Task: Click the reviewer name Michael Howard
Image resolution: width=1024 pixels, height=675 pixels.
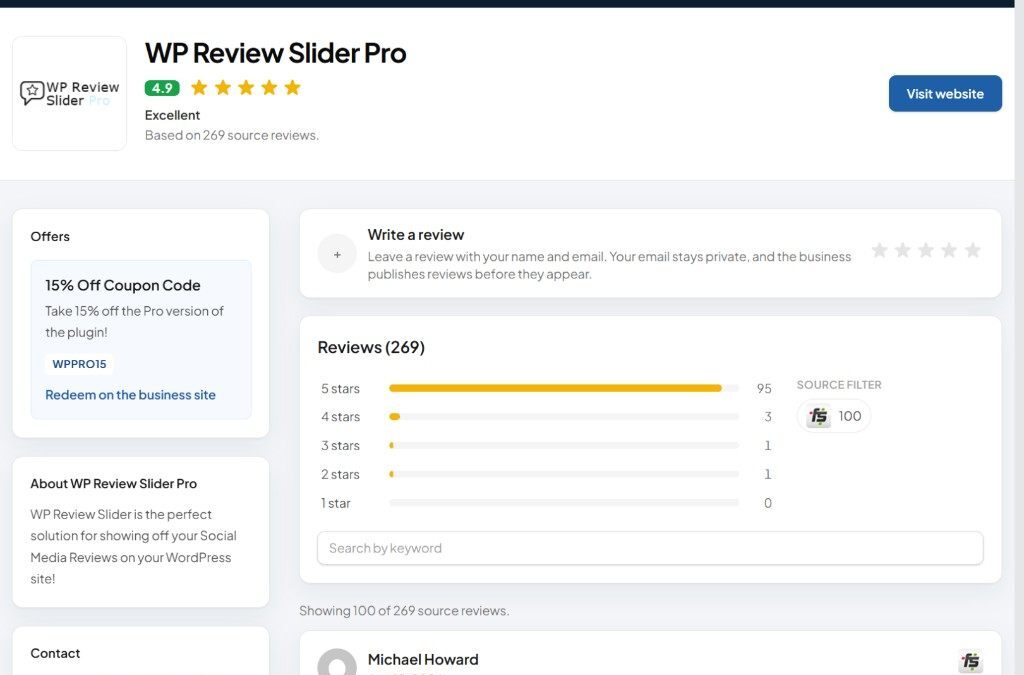Action: click(423, 659)
